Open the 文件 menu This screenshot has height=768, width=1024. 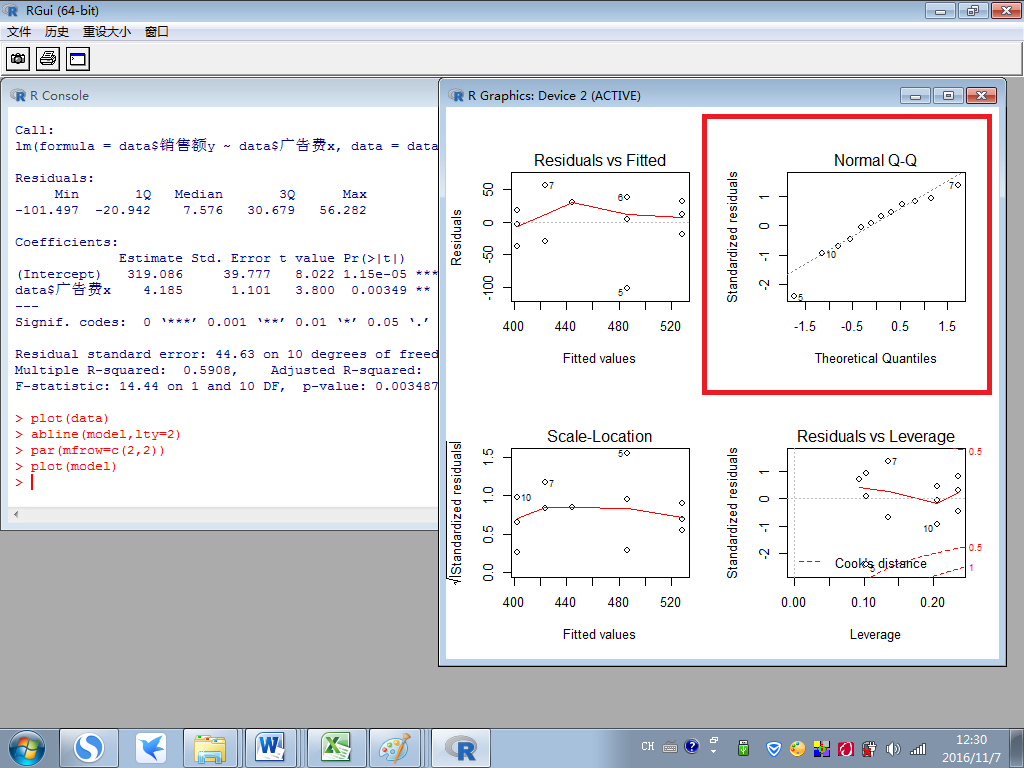coord(19,31)
